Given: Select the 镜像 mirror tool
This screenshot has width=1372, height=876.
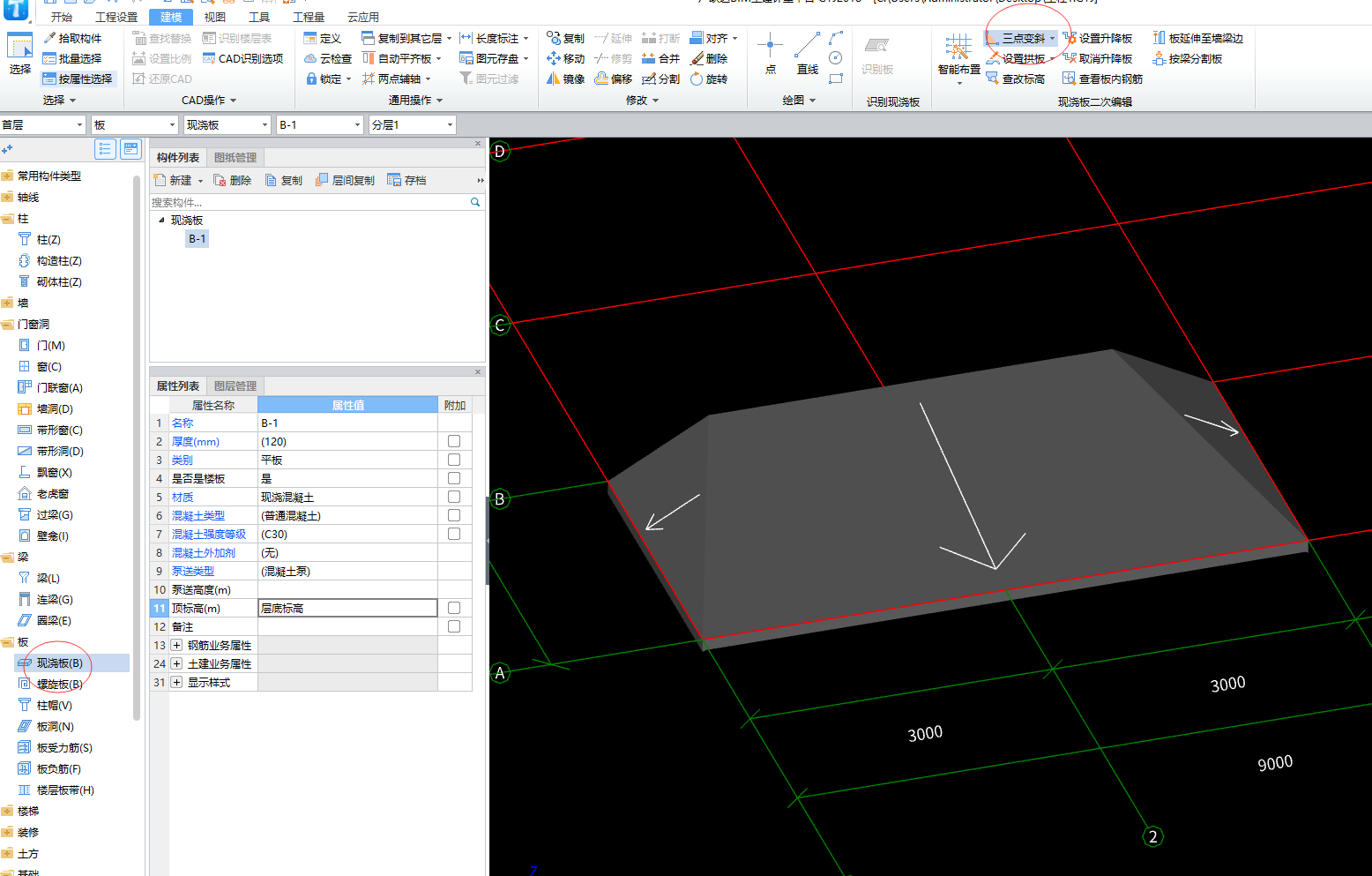Looking at the screenshot, I should 565,79.
